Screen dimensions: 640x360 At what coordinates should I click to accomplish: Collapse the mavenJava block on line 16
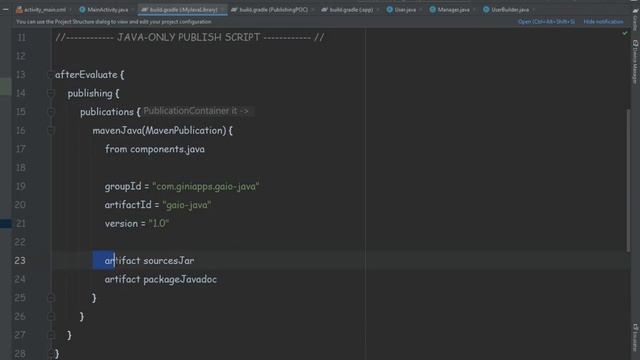click(51, 131)
